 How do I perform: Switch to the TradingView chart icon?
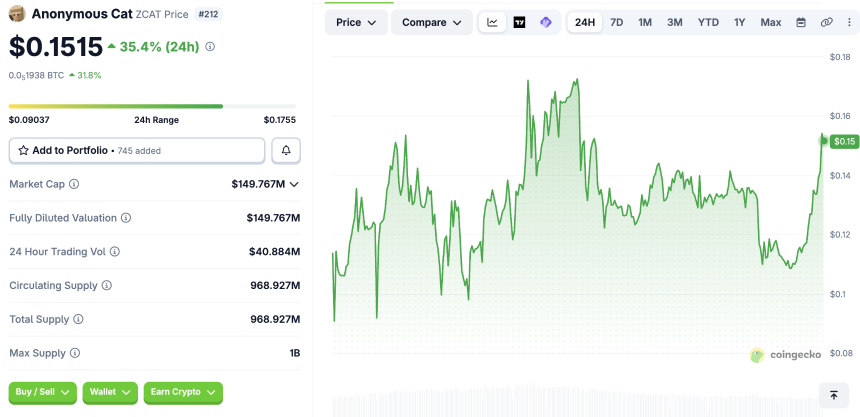point(519,22)
